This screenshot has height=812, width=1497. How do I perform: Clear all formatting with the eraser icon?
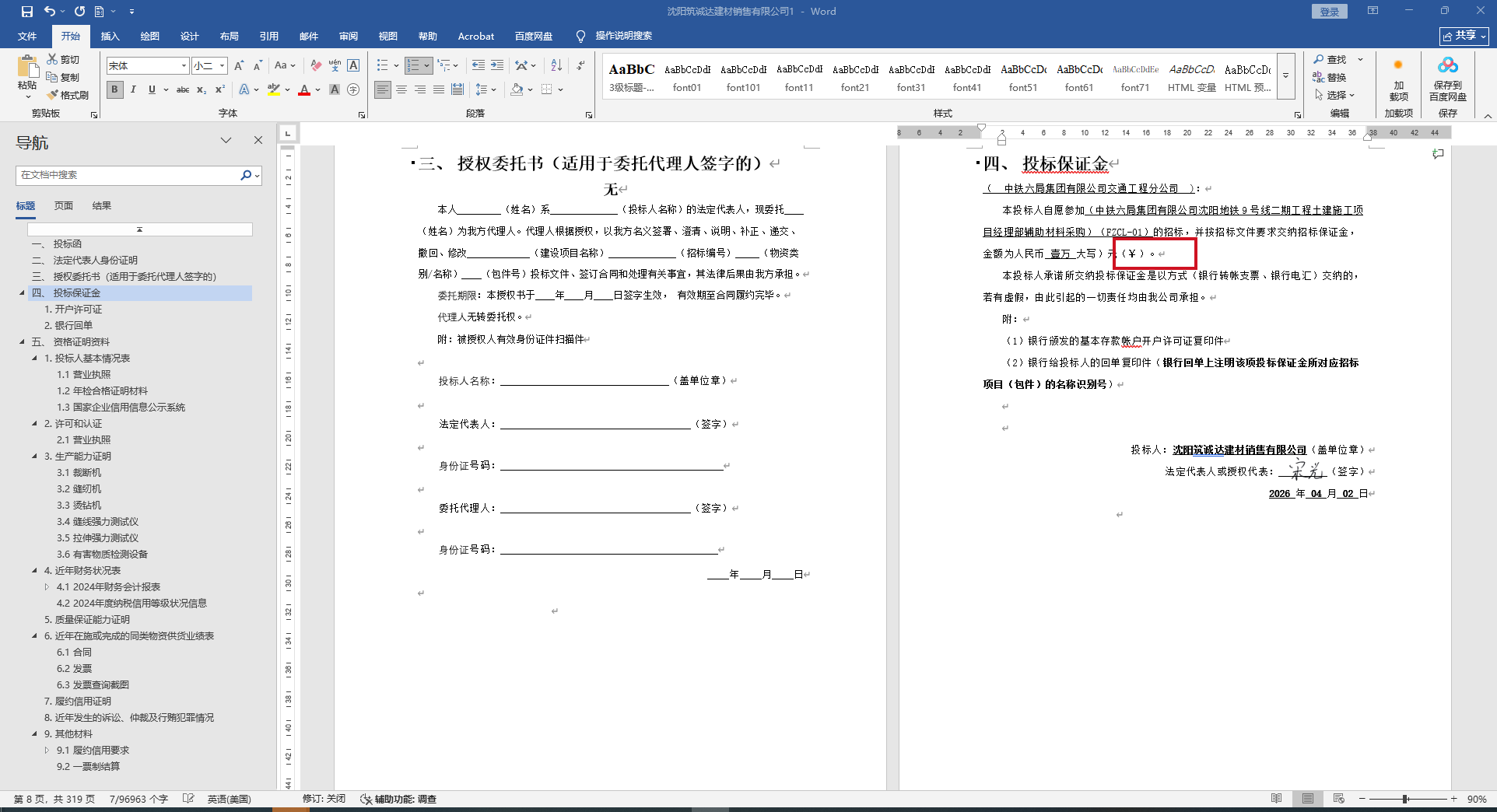[315, 65]
